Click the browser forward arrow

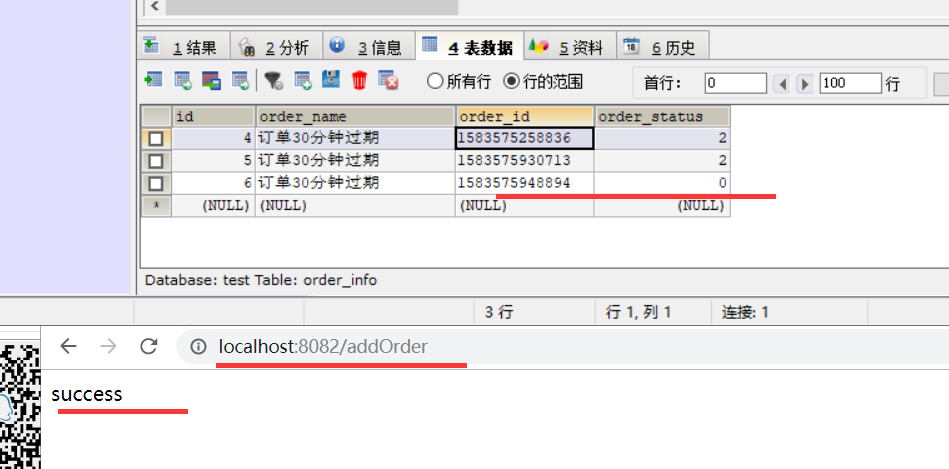(x=108, y=346)
